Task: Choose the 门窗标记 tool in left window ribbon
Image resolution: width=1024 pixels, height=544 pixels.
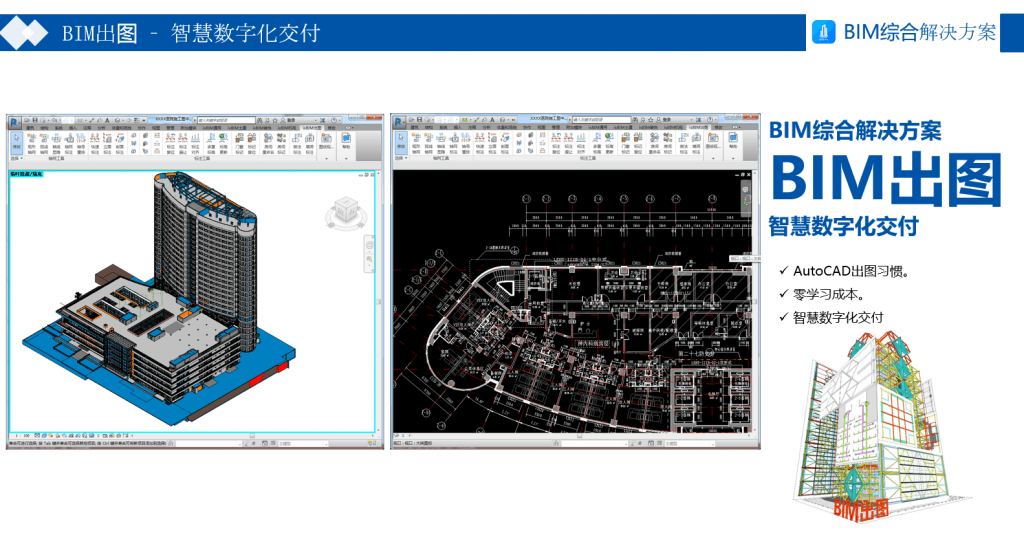Action: coord(240,143)
